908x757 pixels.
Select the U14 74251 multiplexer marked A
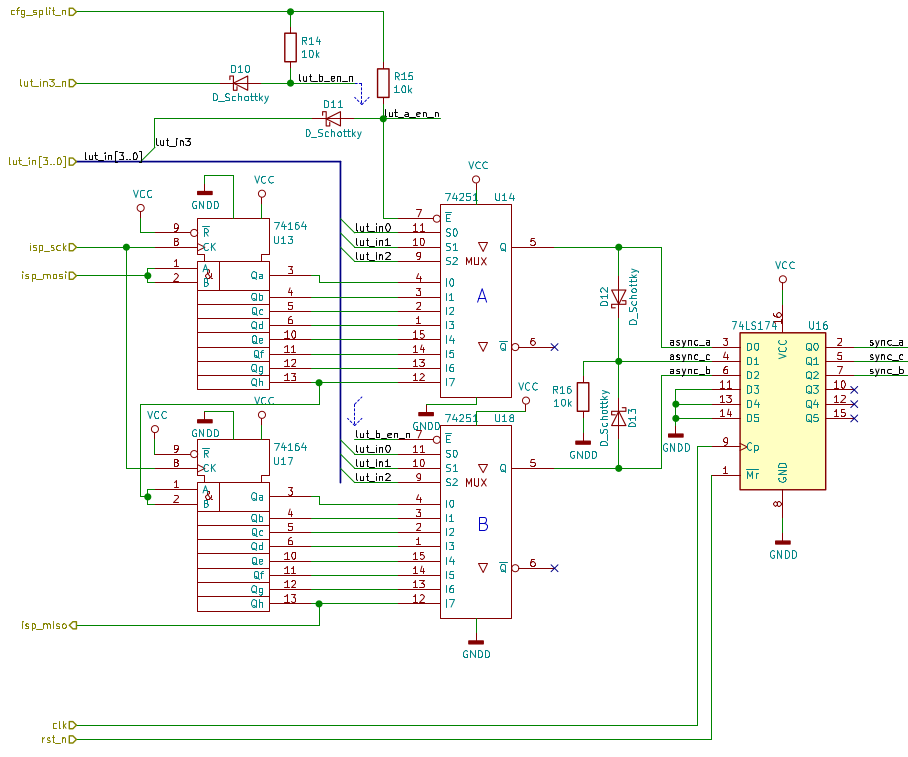click(476, 300)
